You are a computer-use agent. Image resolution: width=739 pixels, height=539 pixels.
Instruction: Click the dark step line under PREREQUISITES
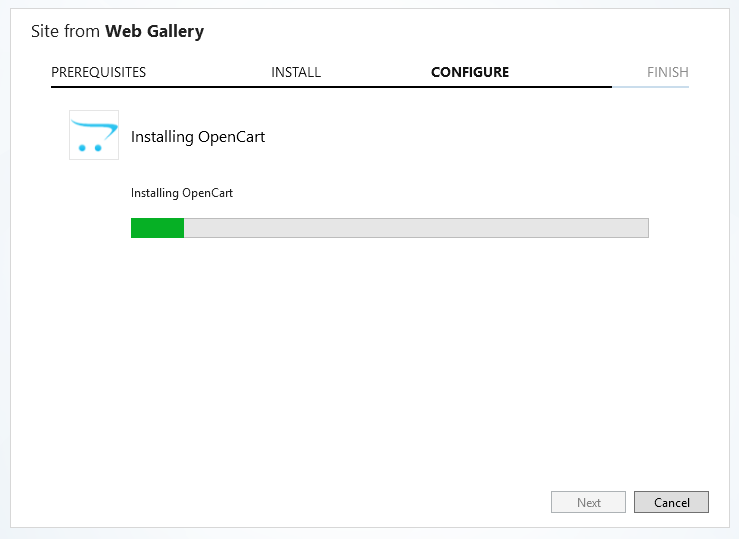tap(98, 87)
